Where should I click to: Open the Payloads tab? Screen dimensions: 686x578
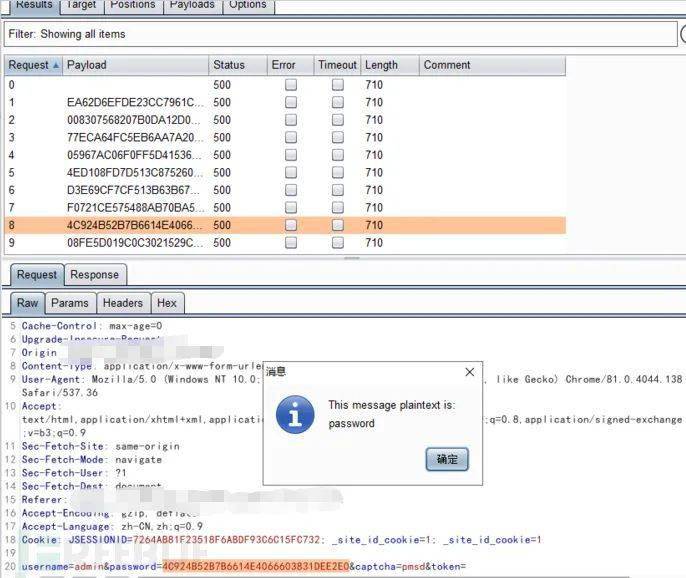pos(192,4)
